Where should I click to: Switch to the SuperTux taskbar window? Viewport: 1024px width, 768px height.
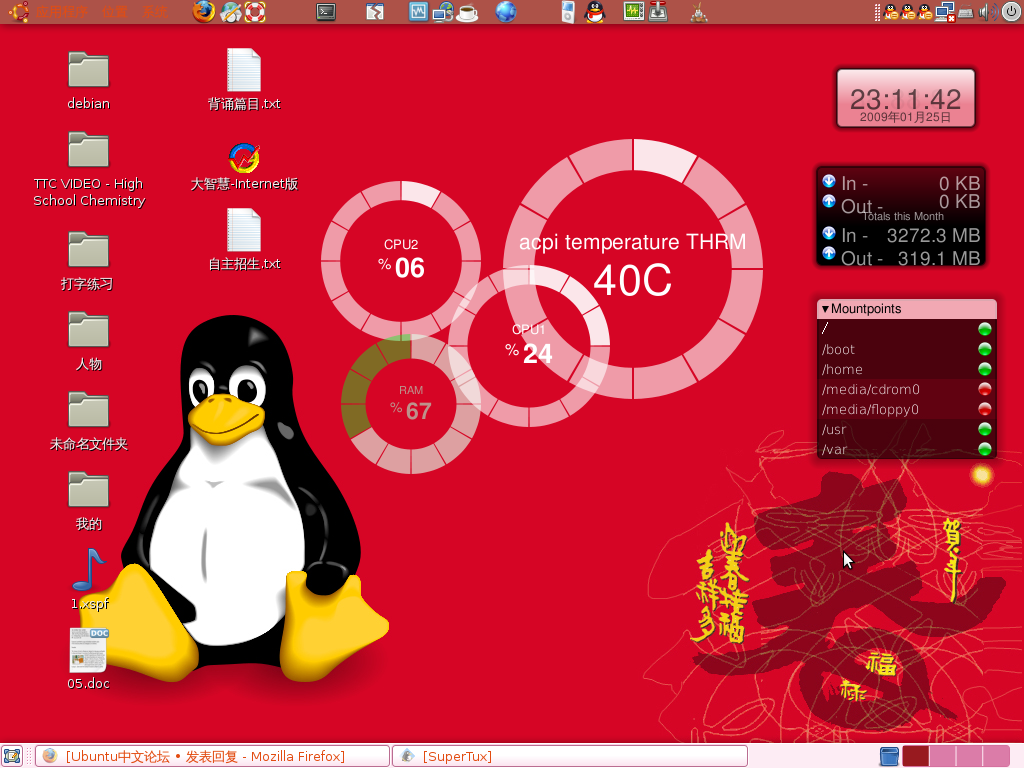point(570,756)
